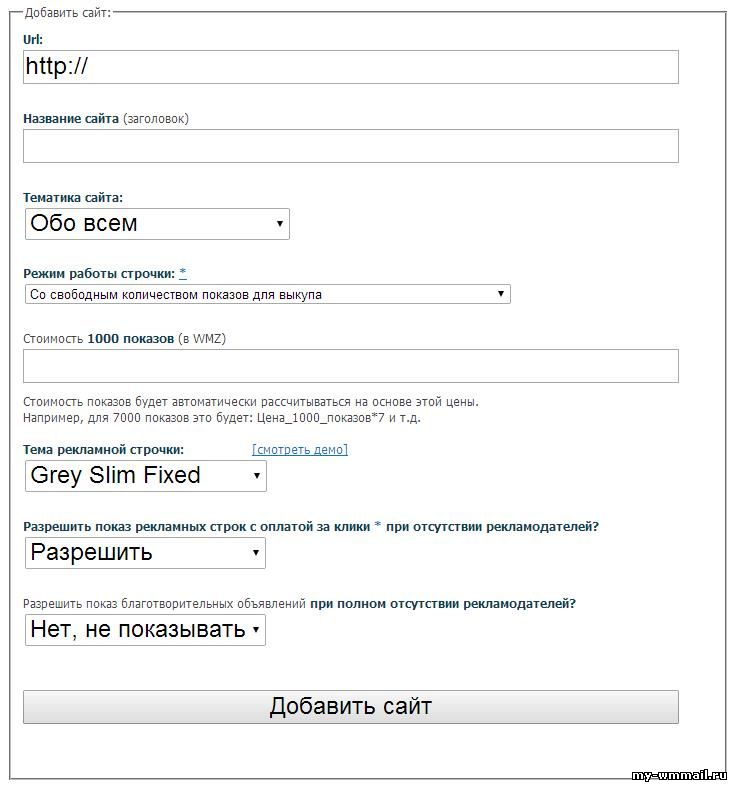Viewport: 732px width, 785px height.
Task: Click the Тематика сайта label
Action: coord(73,198)
